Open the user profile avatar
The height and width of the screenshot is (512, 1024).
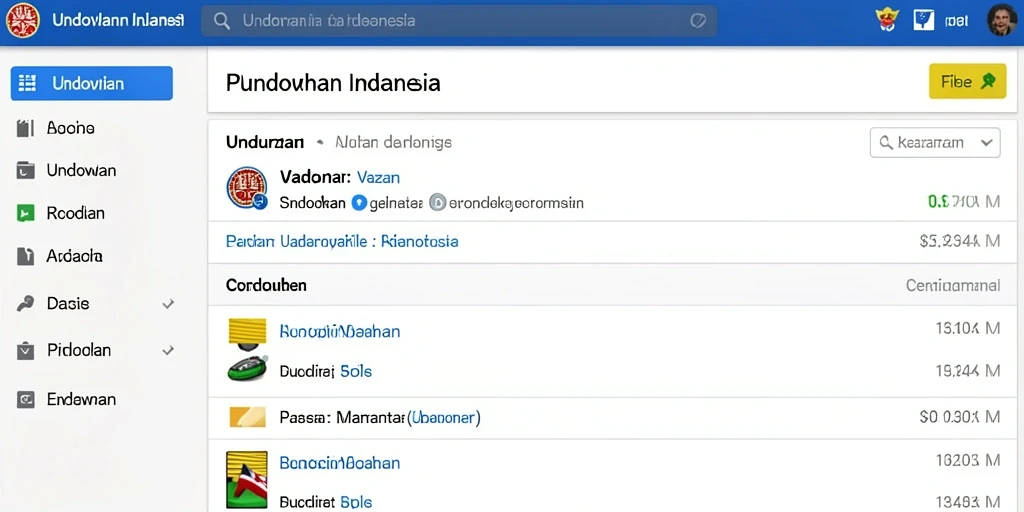point(1000,20)
